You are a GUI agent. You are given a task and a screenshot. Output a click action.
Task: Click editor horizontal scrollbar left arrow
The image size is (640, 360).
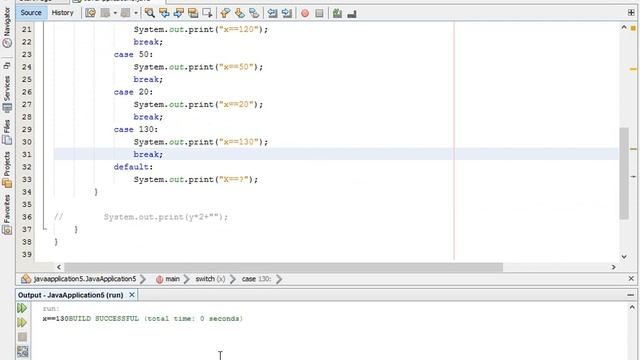click(59, 267)
